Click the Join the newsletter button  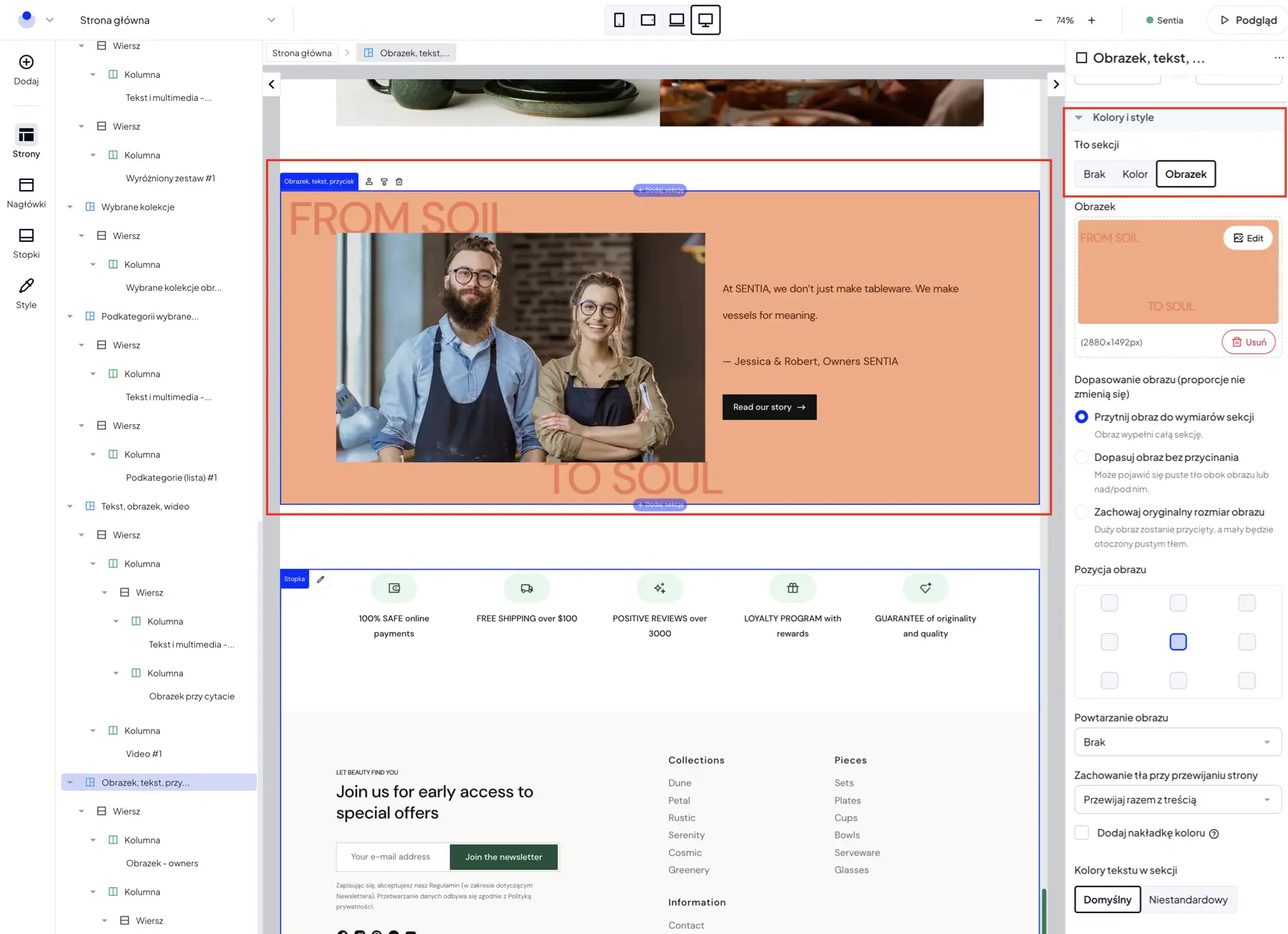click(x=504, y=857)
